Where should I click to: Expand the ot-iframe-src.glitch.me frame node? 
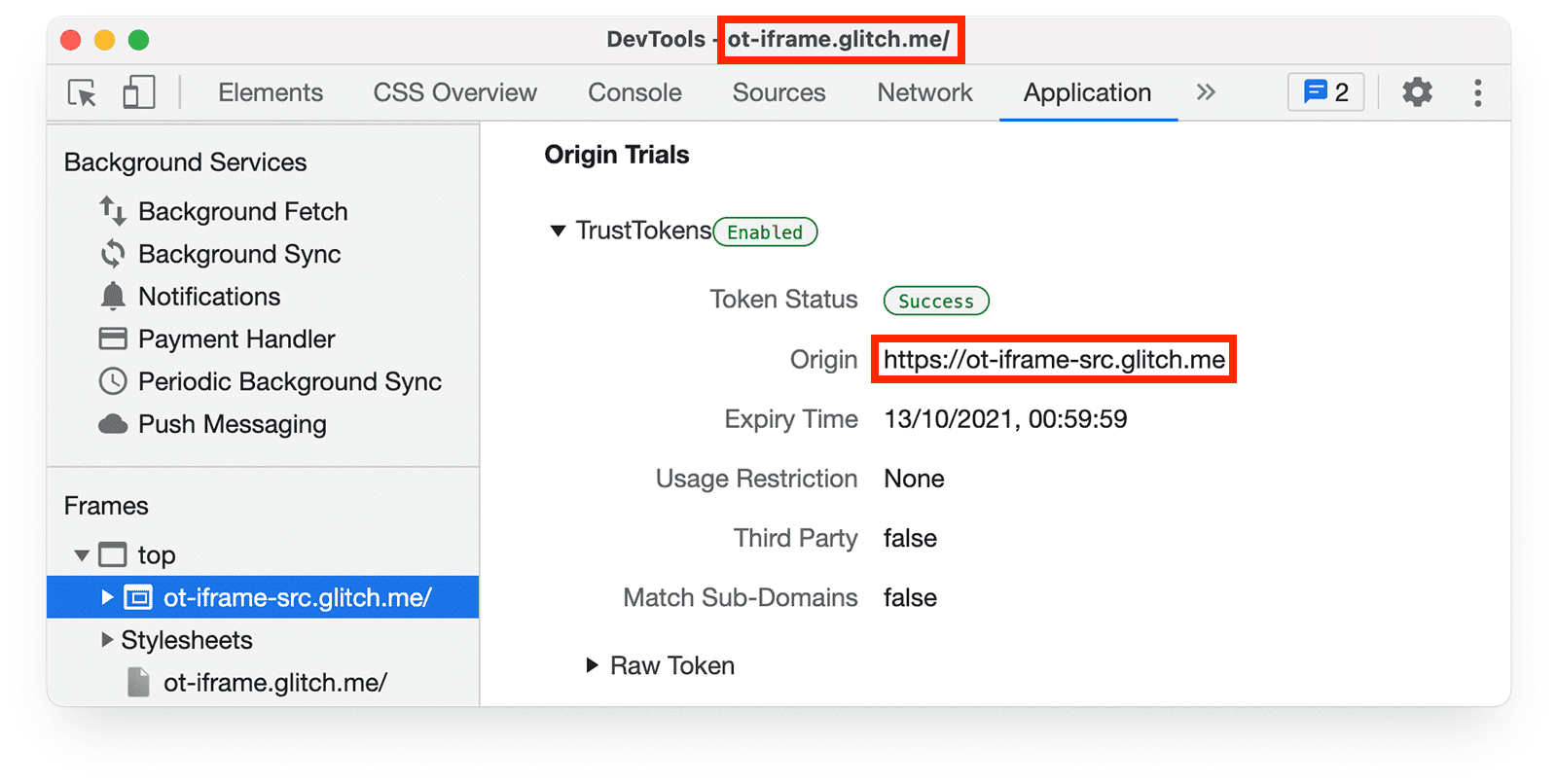(107, 597)
